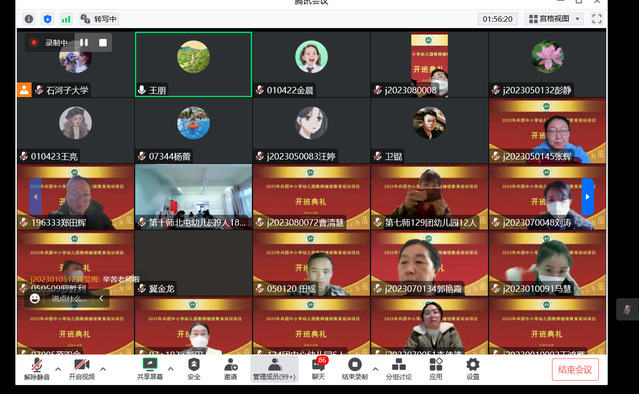The height and width of the screenshot is (394, 639).
Task: Open the Share Screen (共享屏幕) tool
Action: [150, 369]
